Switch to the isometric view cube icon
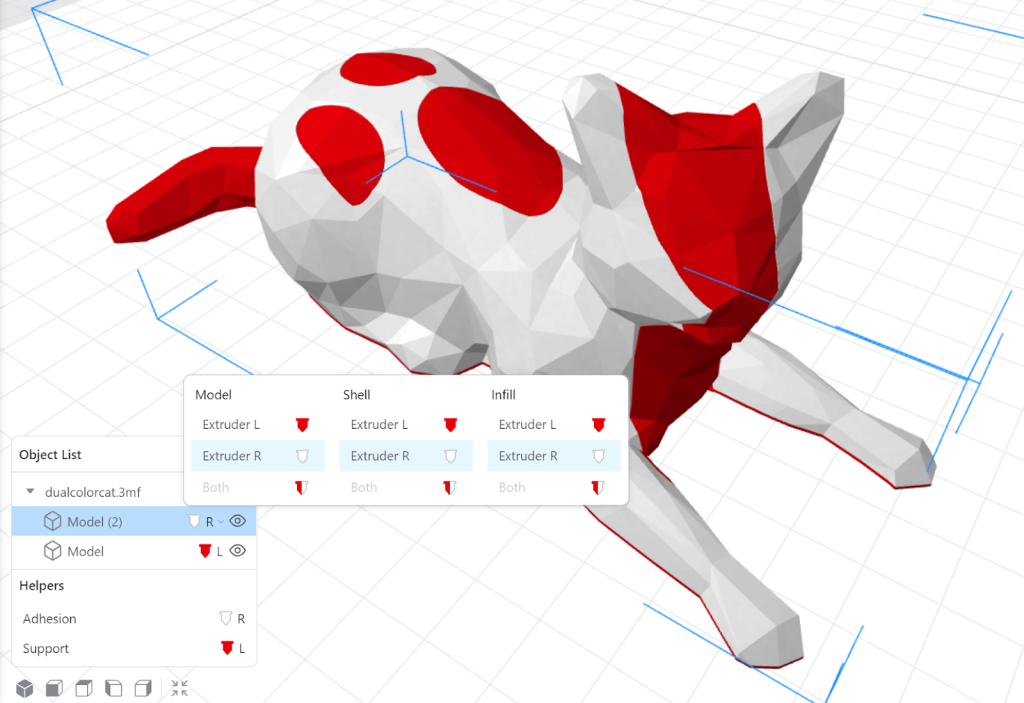Screen dimensions: 1024x703 click(24, 688)
